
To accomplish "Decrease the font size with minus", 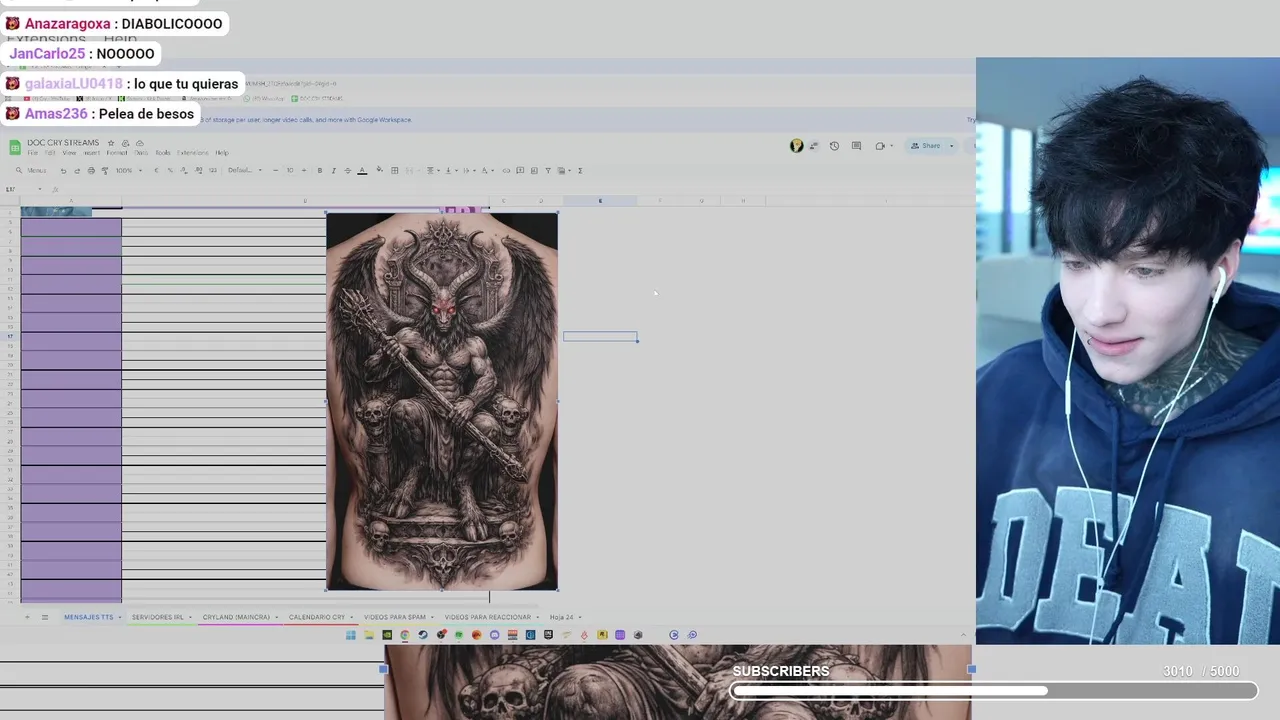I will coord(275,170).
